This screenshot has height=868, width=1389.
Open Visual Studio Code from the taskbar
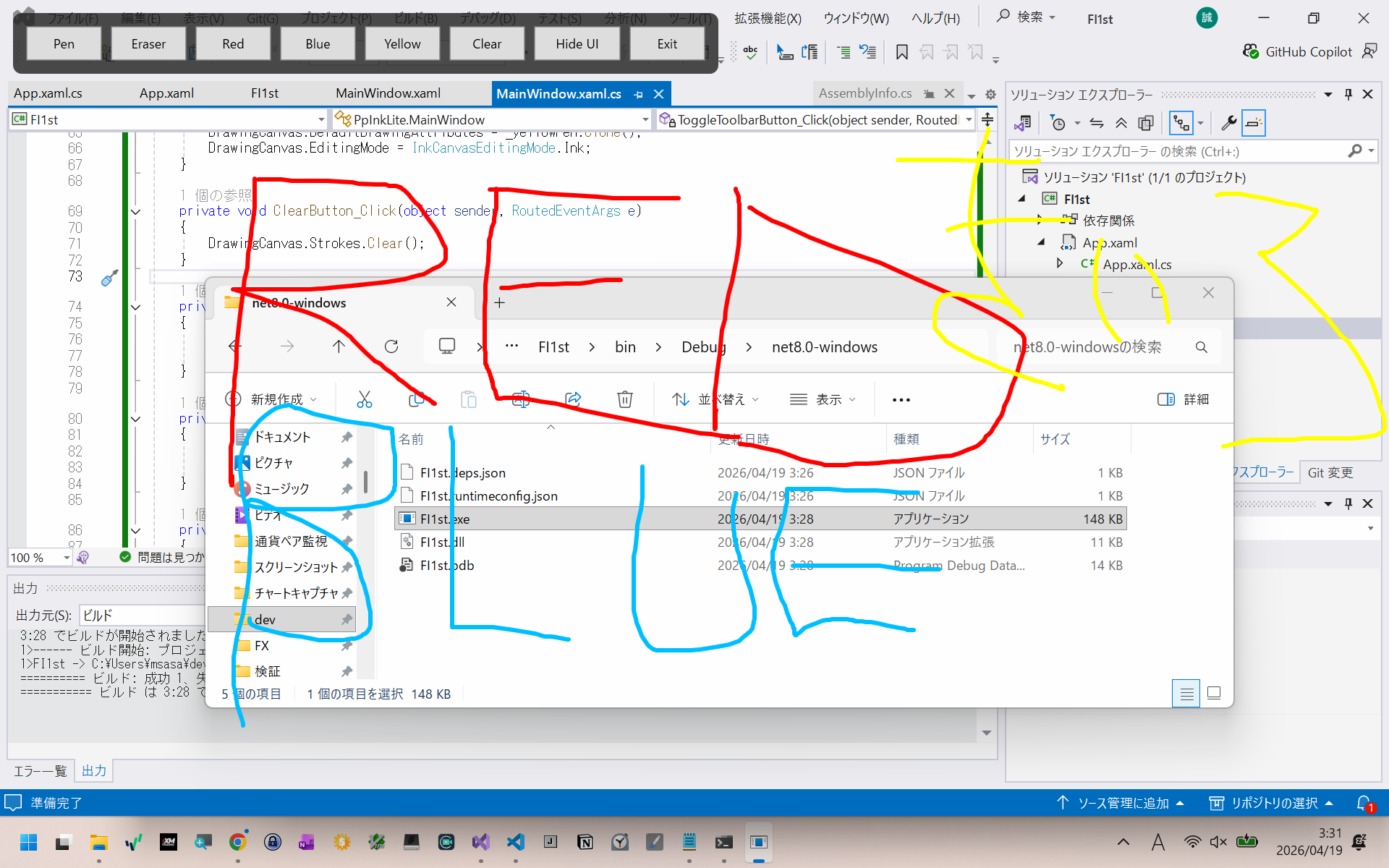tap(515, 842)
